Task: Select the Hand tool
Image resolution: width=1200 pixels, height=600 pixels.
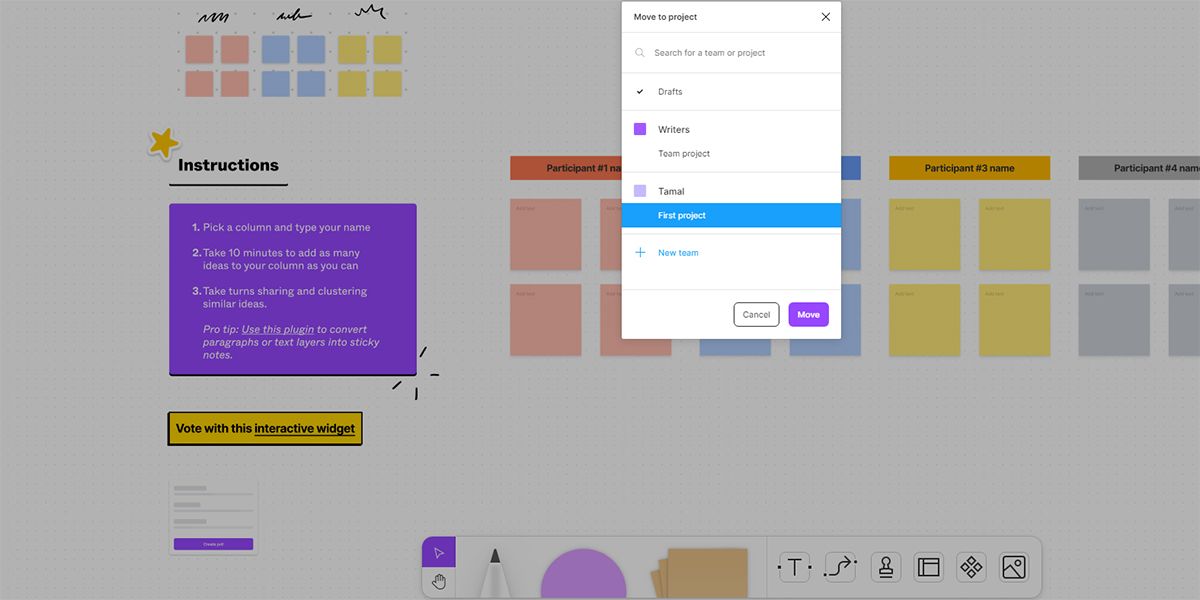Action: (x=439, y=582)
